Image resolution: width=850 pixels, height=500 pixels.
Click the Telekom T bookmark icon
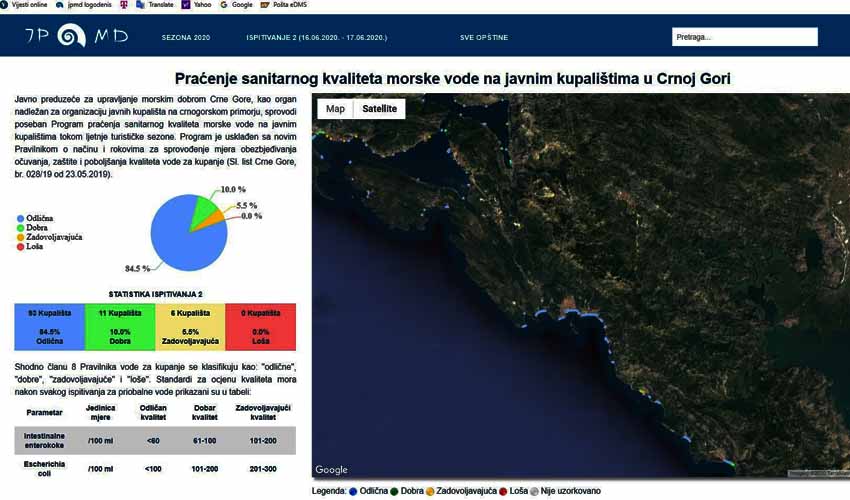124,4
